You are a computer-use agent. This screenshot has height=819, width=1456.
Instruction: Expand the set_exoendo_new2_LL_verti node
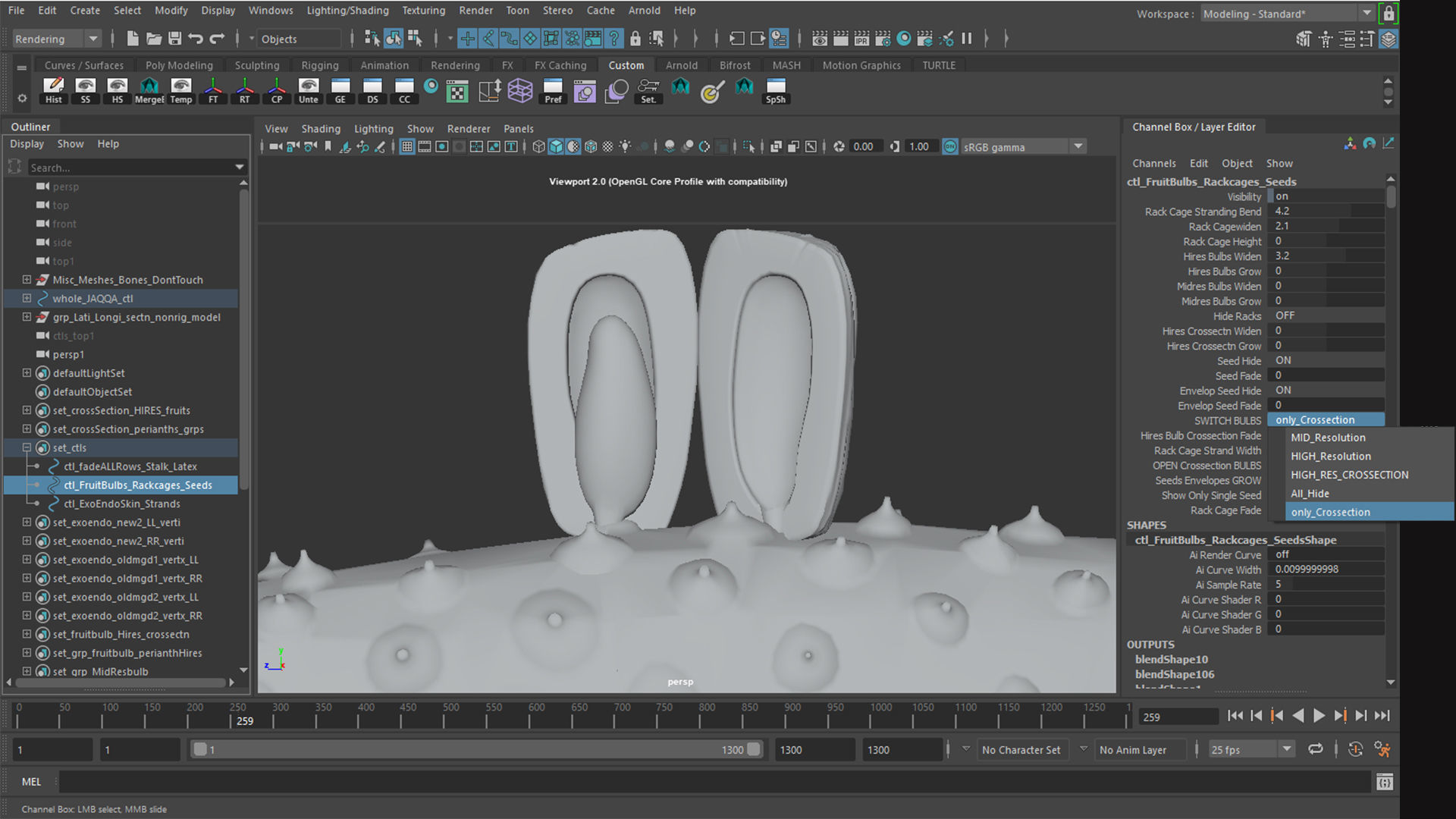point(27,522)
